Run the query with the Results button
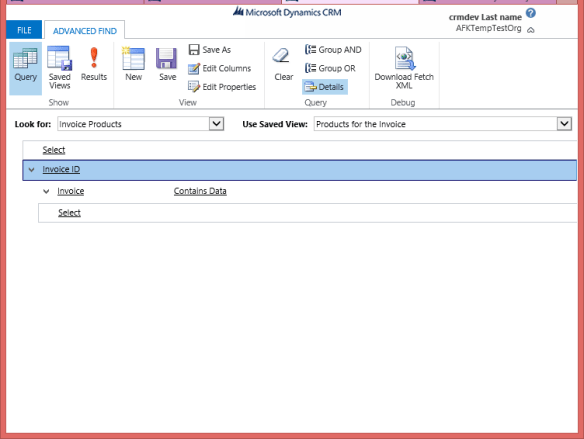Image resolution: width=584 pixels, height=439 pixels. (x=94, y=64)
